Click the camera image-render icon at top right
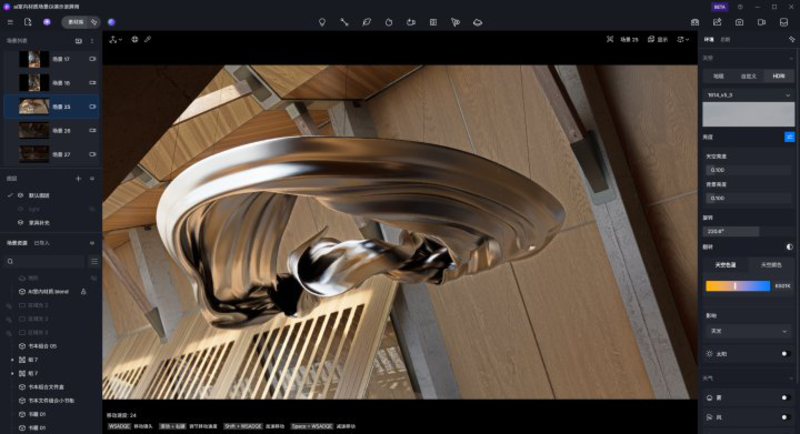The height and width of the screenshot is (434, 800). (739, 22)
